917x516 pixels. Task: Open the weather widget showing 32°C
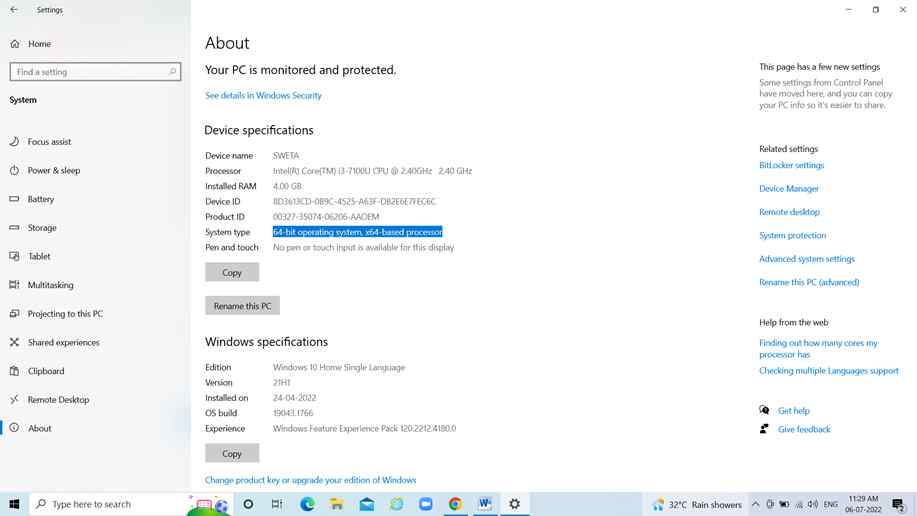pos(697,504)
